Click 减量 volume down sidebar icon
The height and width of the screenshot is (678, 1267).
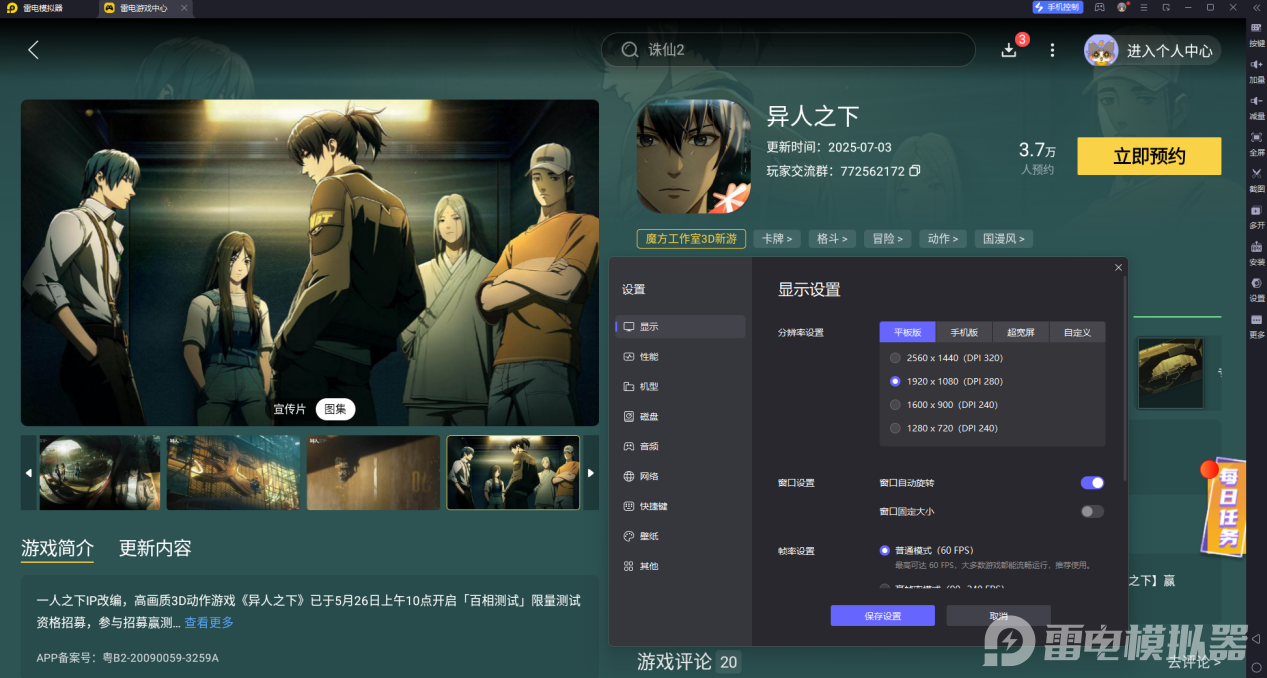coord(1257,107)
